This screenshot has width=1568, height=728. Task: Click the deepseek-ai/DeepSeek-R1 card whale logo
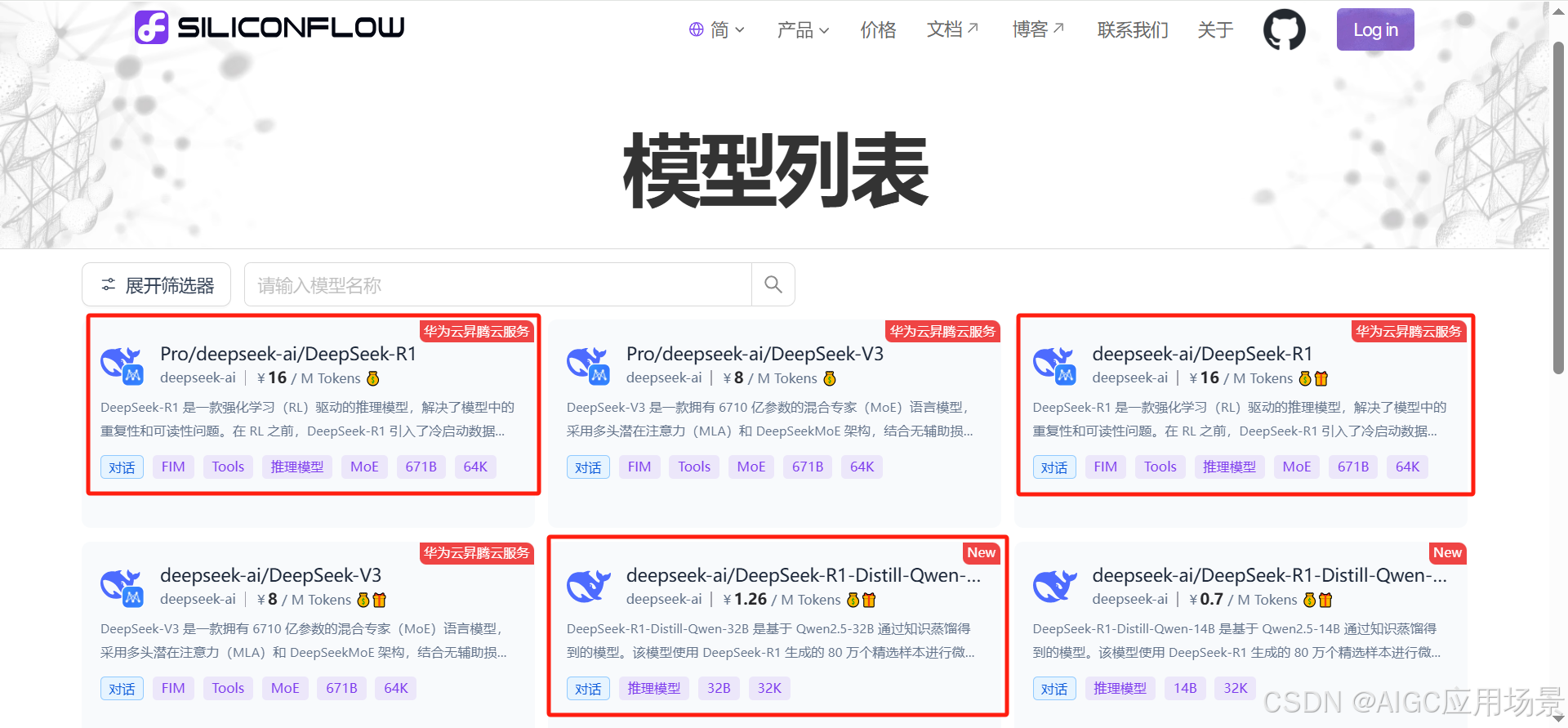[x=1054, y=364]
